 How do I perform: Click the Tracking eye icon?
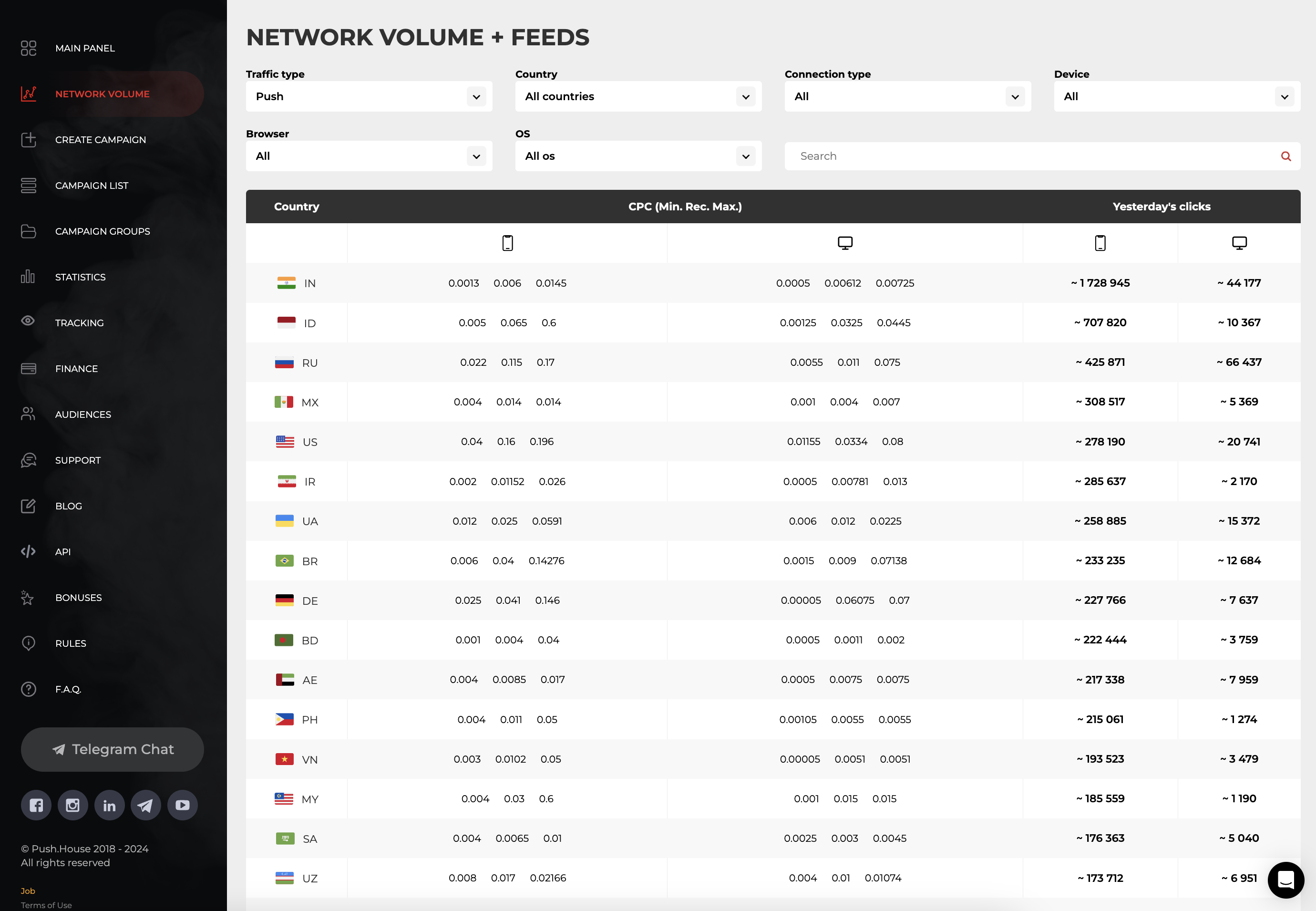[x=28, y=321]
